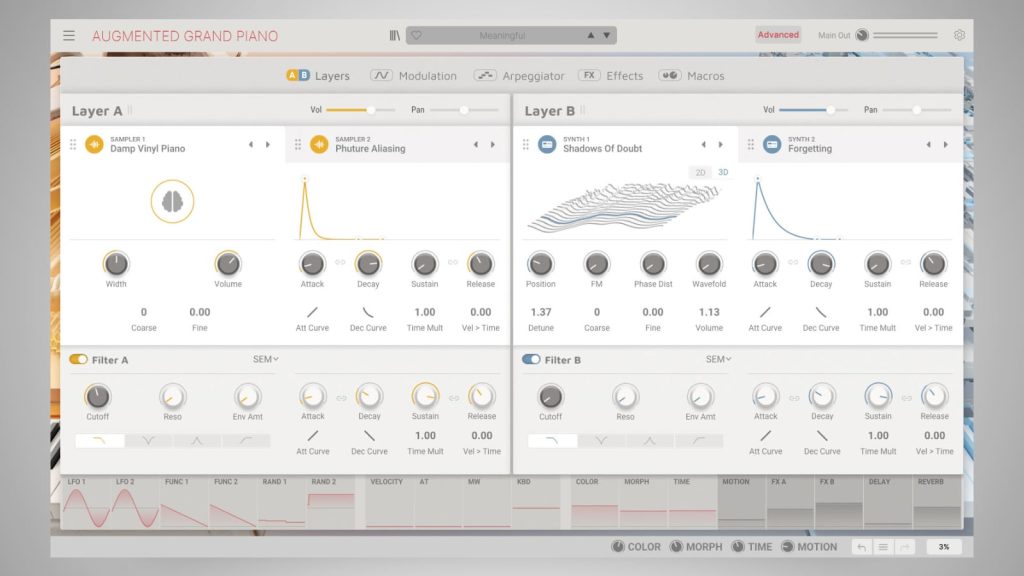Open the preset library browser icon
The width and height of the screenshot is (1024, 576).
pyautogui.click(x=395, y=35)
